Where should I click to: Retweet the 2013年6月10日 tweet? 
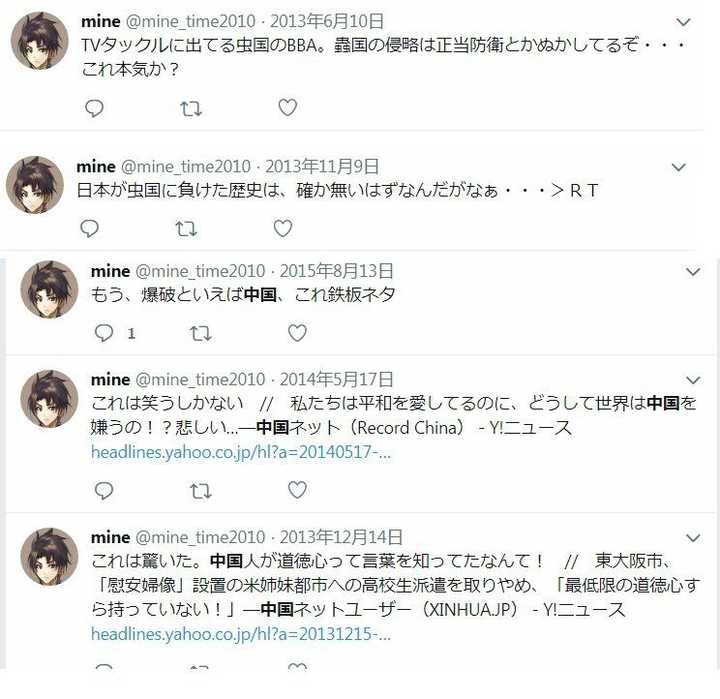(191, 109)
